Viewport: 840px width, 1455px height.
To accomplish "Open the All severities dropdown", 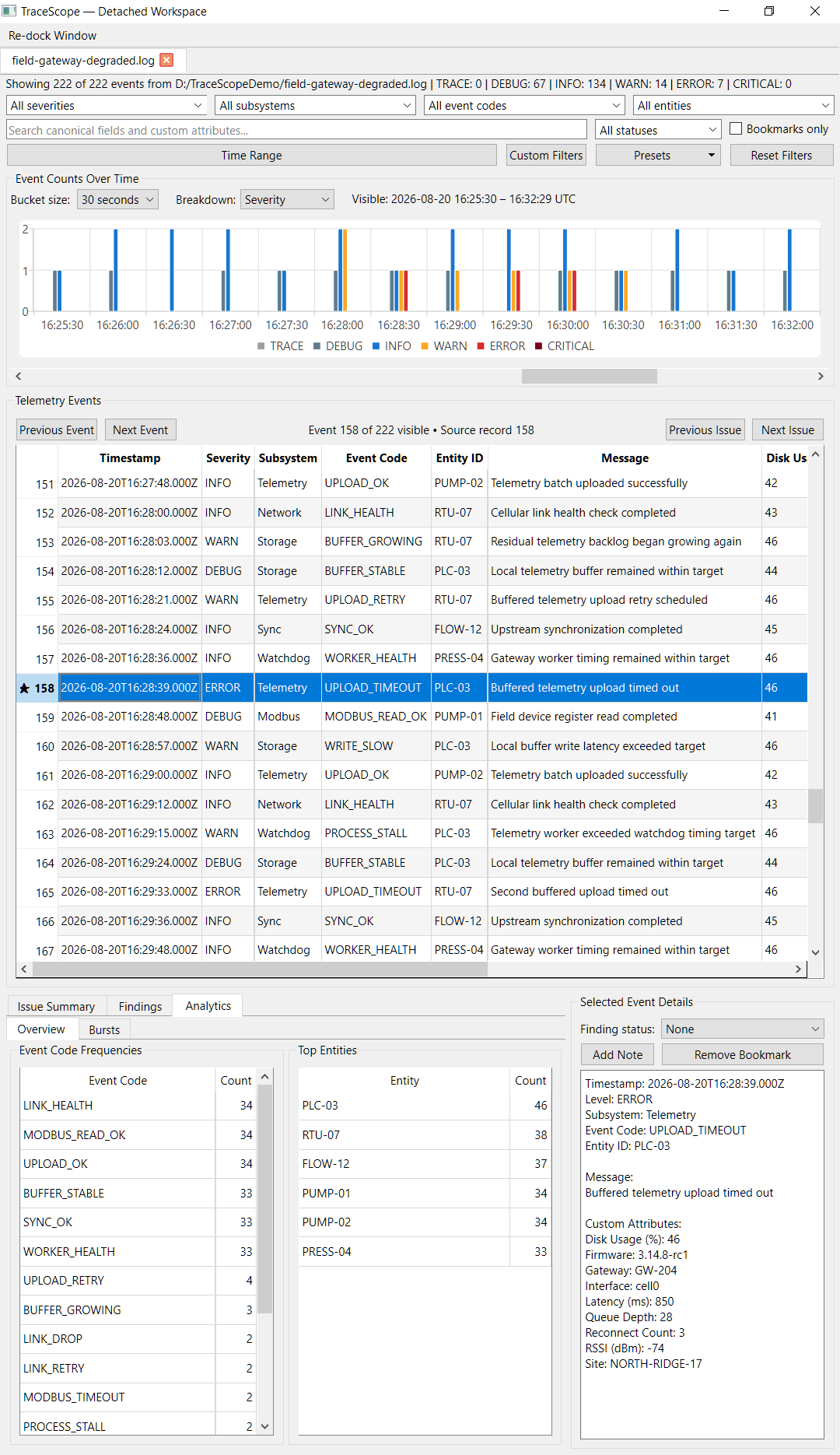I will [107, 105].
